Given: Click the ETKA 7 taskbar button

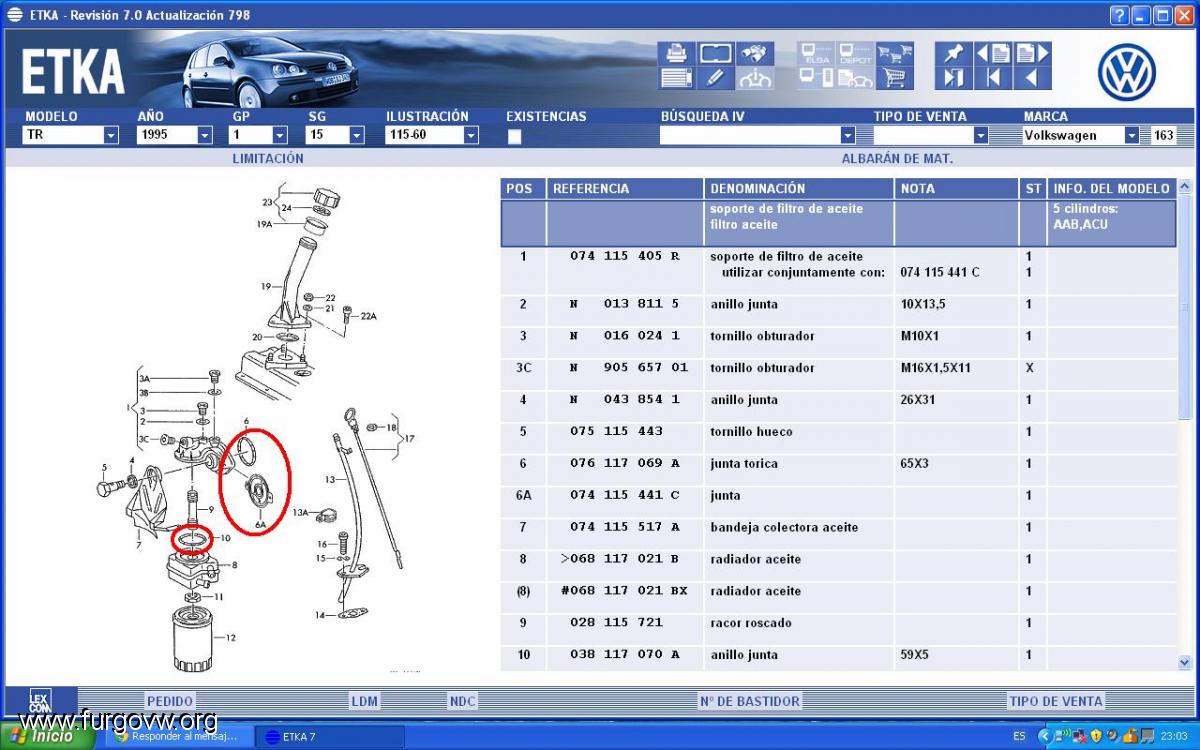Looking at the screenshot, I should coord(330,737).
